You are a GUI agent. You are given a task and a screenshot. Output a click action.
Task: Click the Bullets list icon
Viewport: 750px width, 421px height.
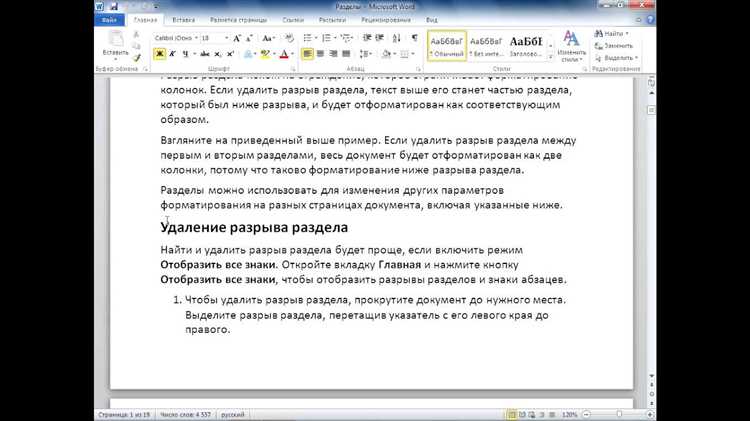pyautogui.click(x=308, y=38)
